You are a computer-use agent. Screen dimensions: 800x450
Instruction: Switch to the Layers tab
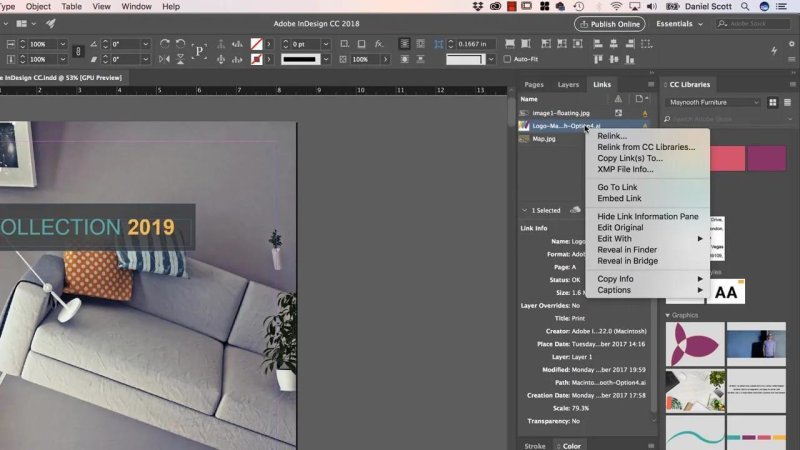(x=568, y=85)
